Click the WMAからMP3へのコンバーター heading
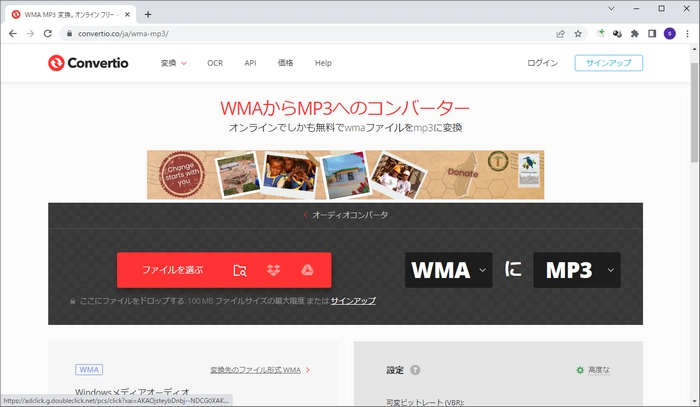 point(345,108)
